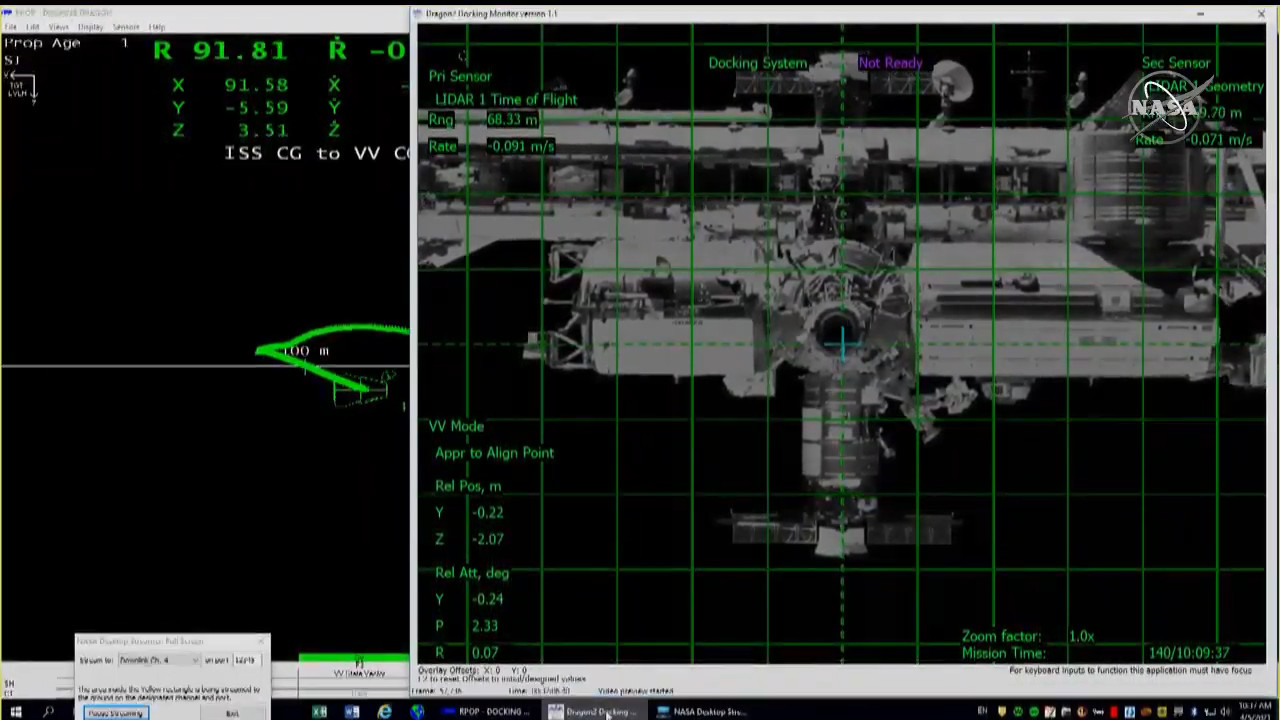Open the Help menu in RPOP
Viewport: 1280px width, 720px height.
coord(156,26)
